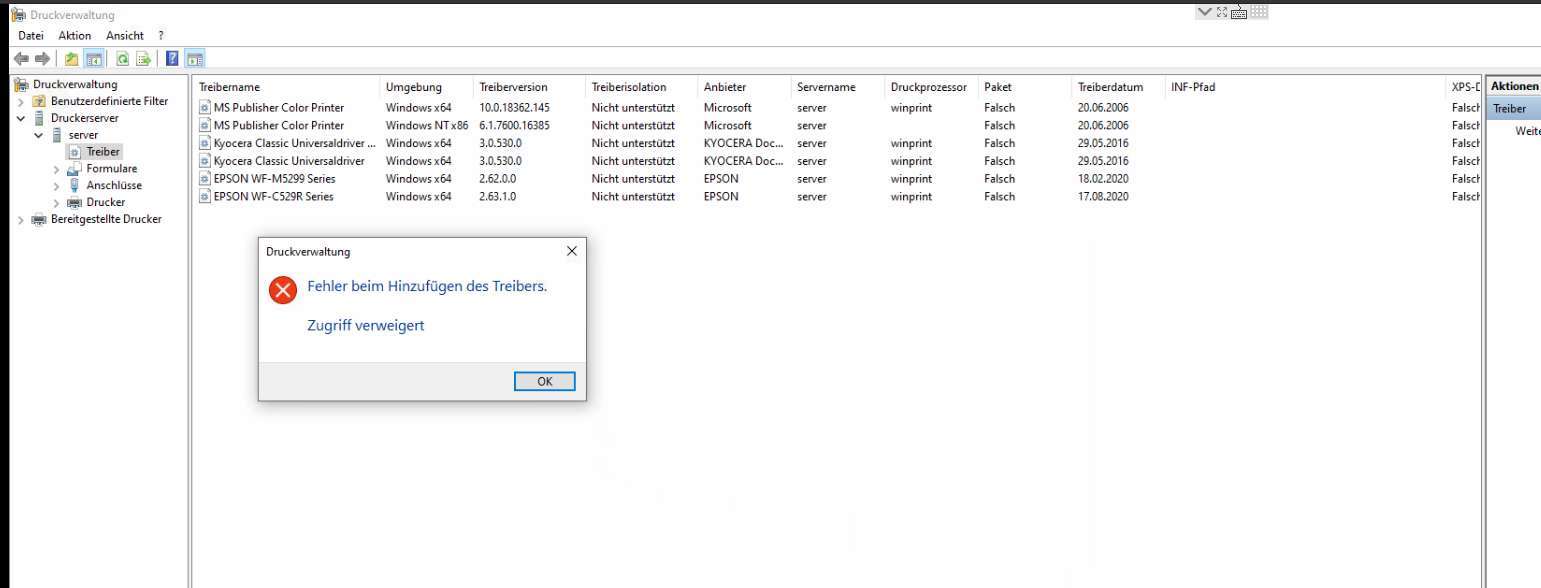Select the Drucker tree item

[x=106, y=202]
